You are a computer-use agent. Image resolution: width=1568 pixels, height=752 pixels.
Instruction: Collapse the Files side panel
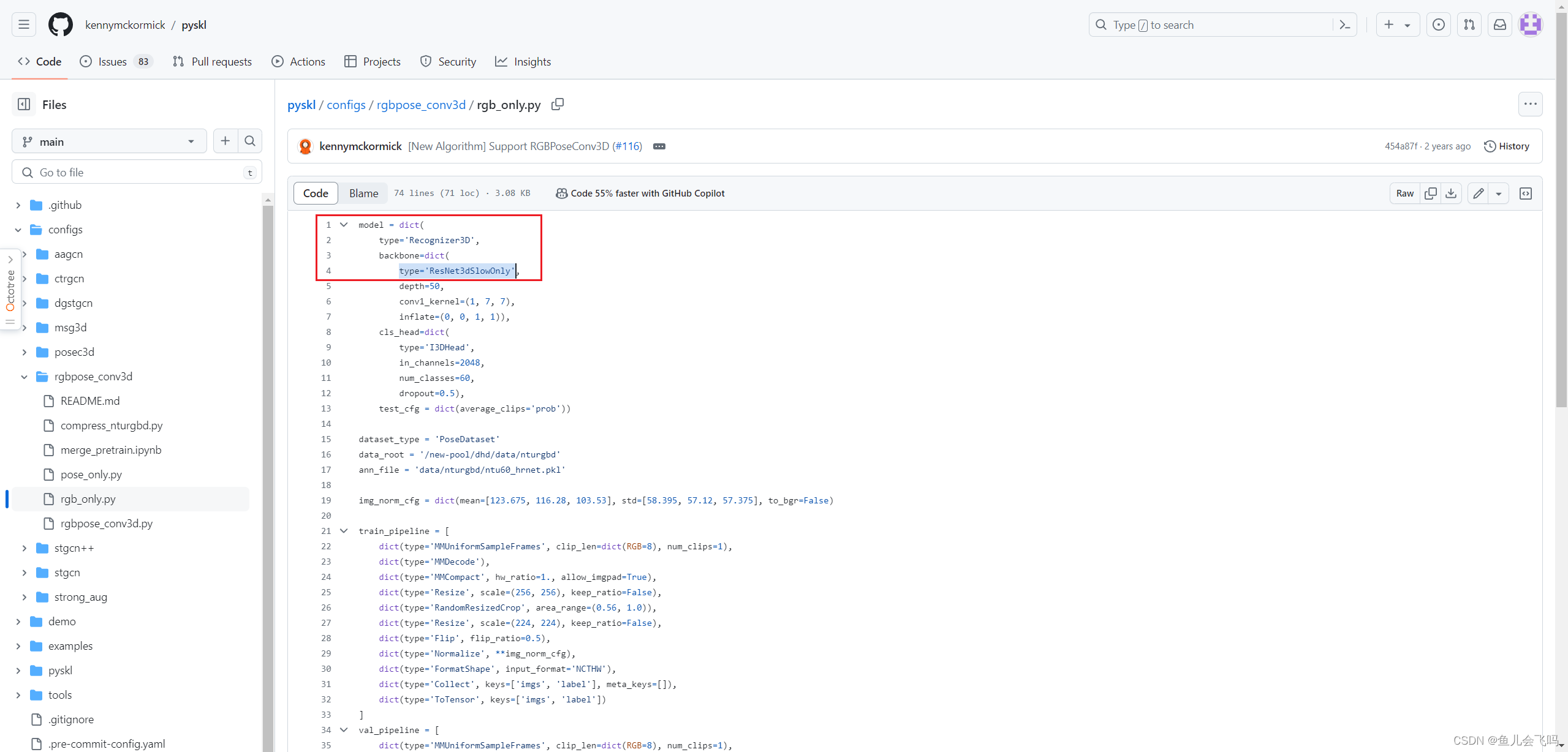click(x=24, y=105)
